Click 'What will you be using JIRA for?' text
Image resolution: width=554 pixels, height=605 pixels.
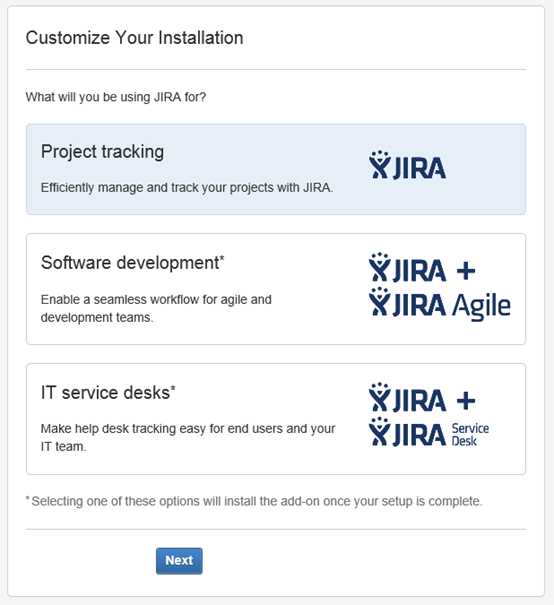[116, 97]
